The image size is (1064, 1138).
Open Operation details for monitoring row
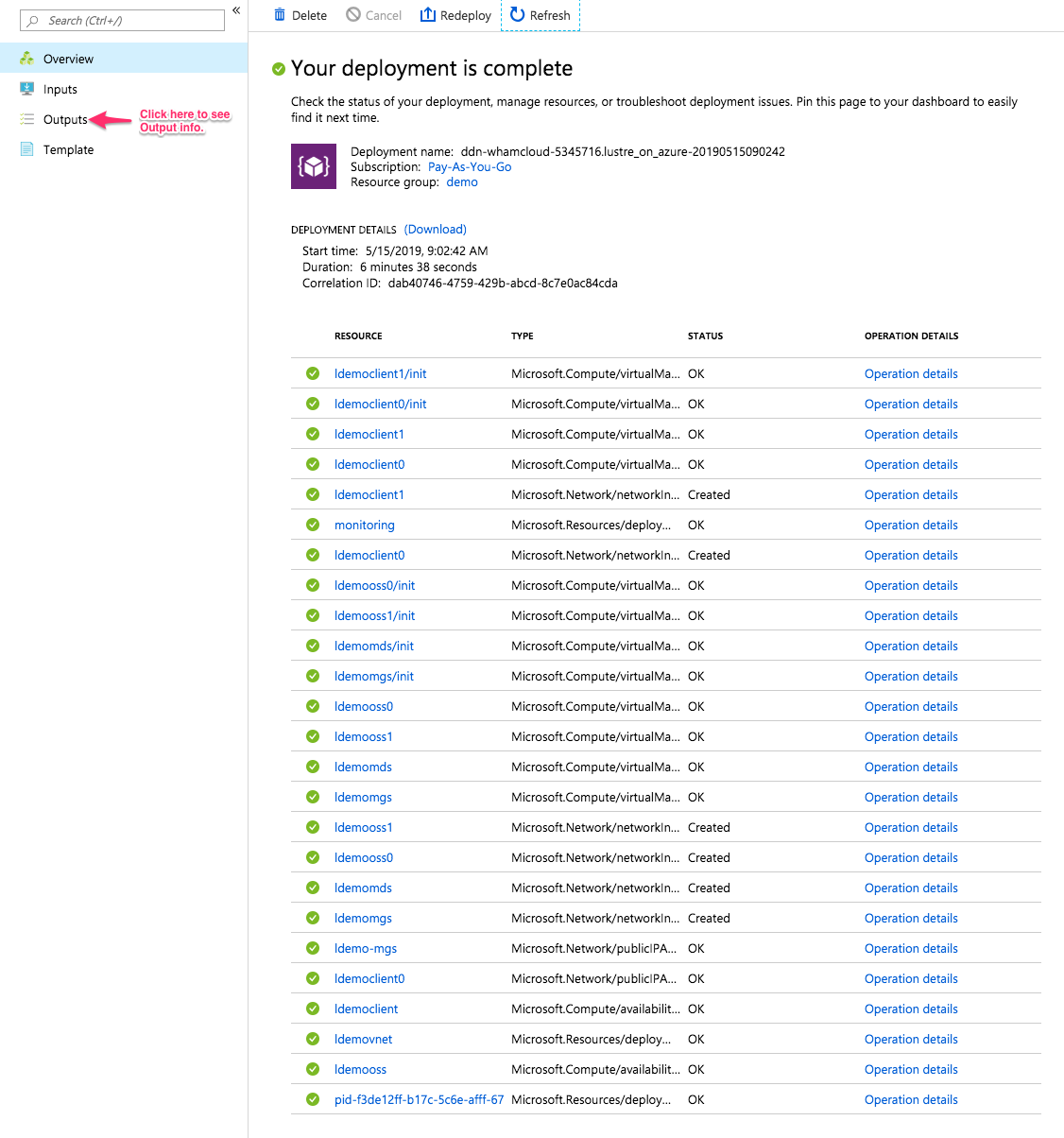pos(911,525)
